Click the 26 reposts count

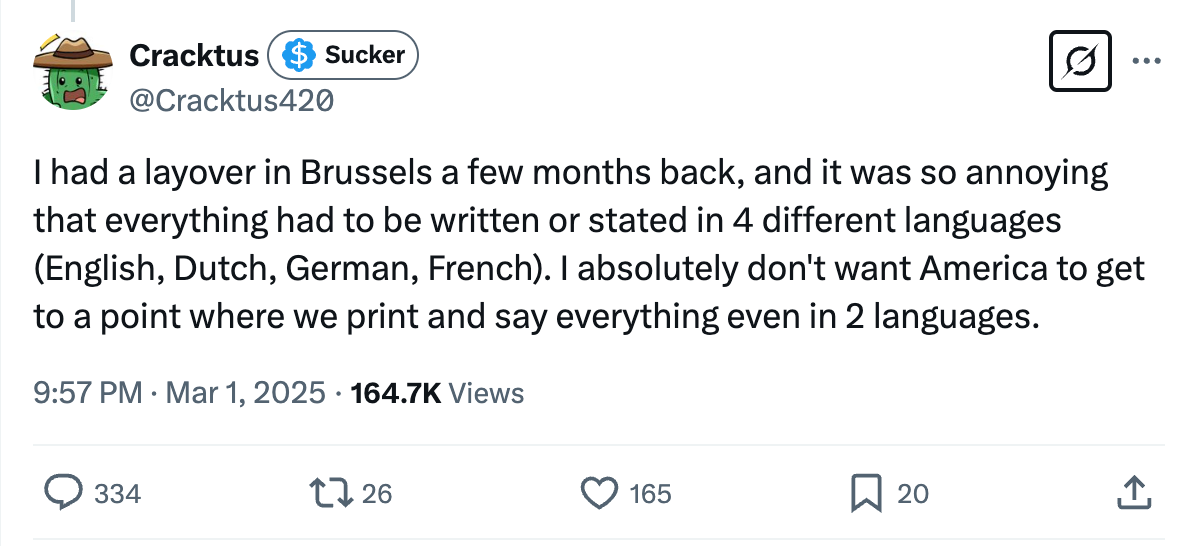[377, 493]
